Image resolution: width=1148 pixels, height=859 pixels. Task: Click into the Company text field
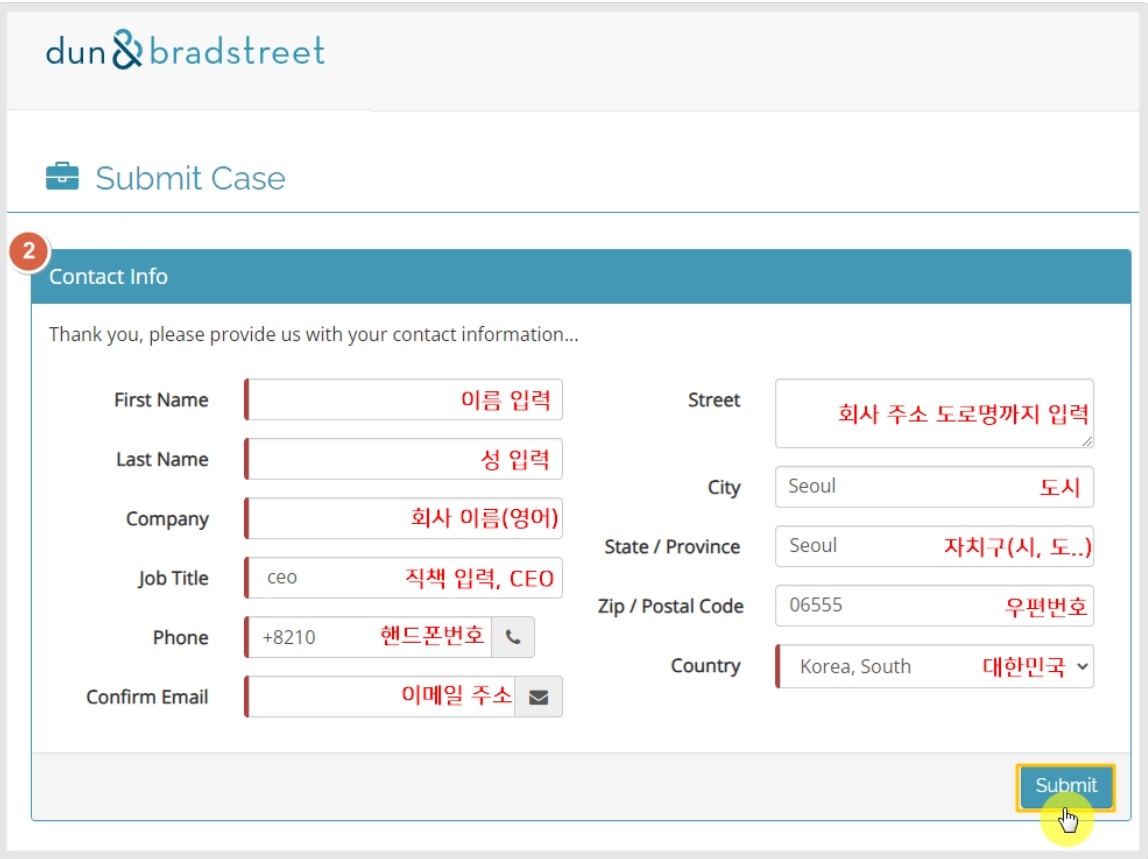coord(403,518)
